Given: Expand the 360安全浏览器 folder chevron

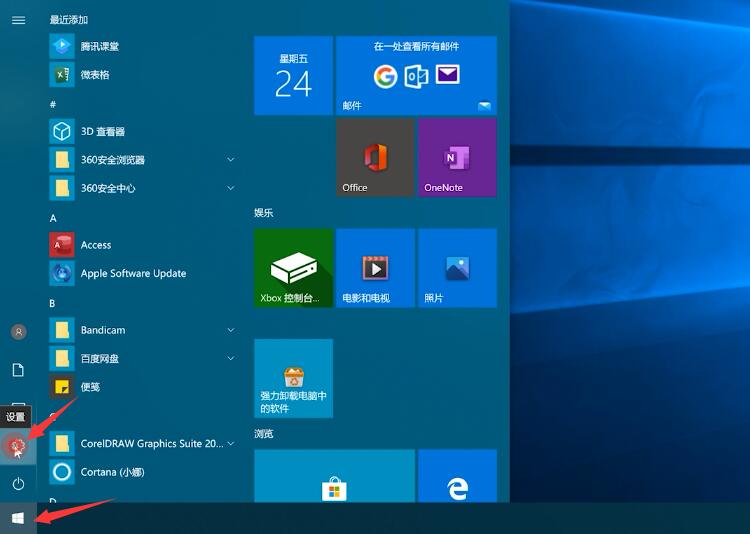Looking at the screenshot, I should coord(231,159).
